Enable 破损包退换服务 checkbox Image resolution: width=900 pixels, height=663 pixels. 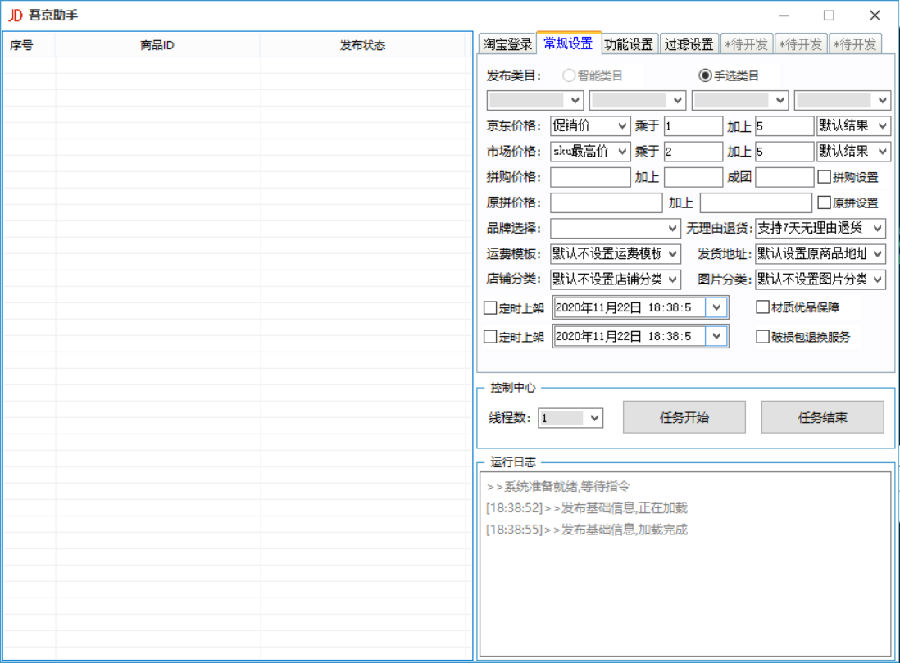tap(763, 337)
